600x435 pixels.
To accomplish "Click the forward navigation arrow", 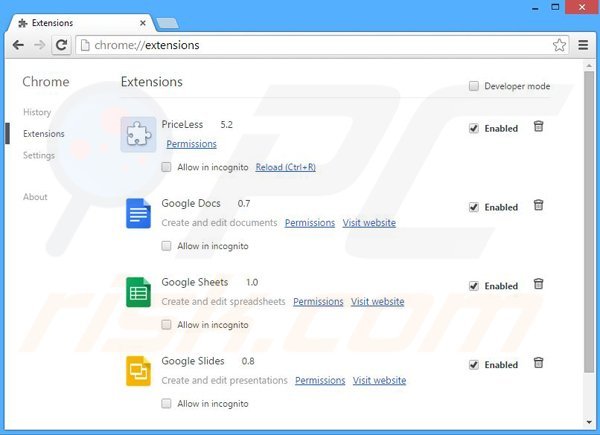I will [x=39, y=45].
